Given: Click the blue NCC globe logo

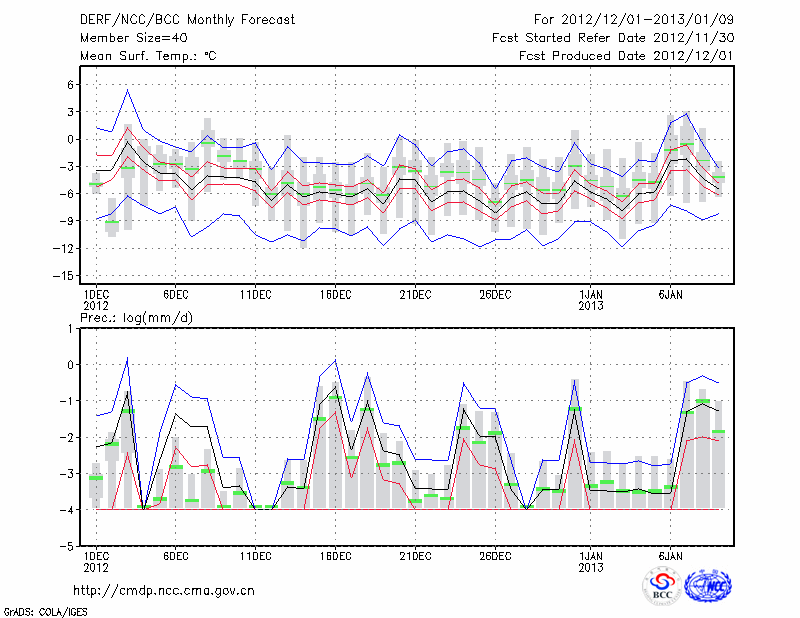Looking at the screenshot, I should [706, 586].
